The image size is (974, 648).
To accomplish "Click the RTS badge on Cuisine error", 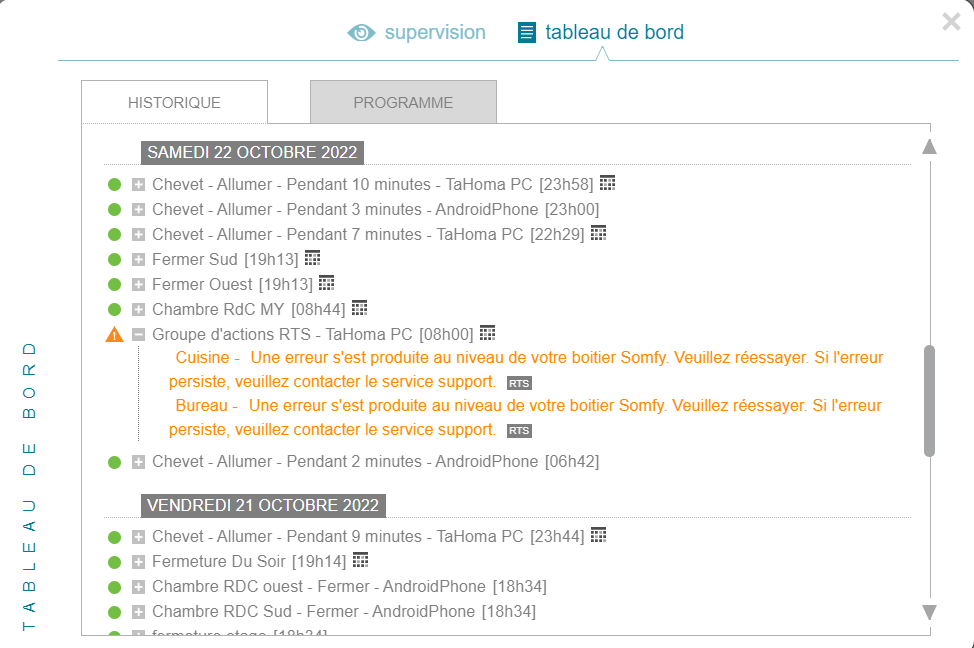I will pos(519,383).
